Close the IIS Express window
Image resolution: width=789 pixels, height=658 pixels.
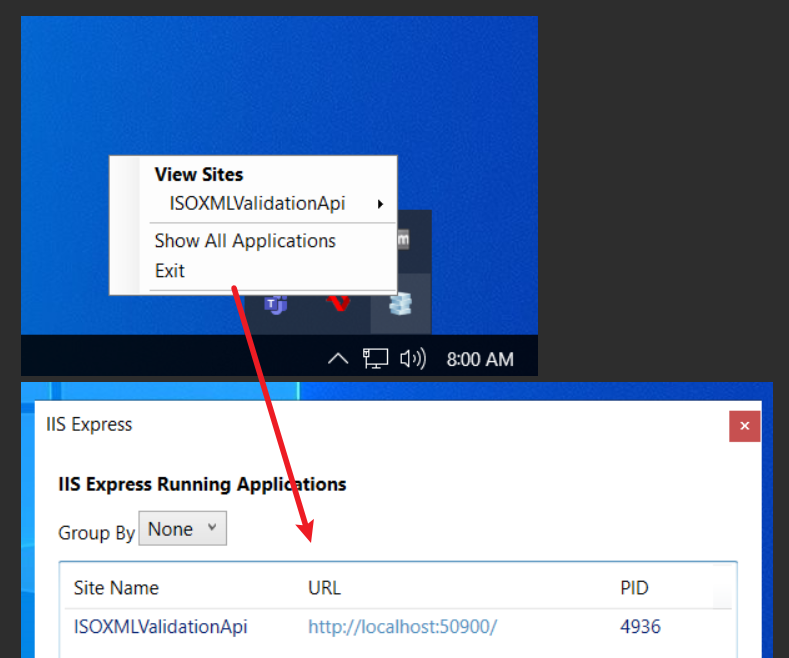pyautogui.click(x=744, y=426)
